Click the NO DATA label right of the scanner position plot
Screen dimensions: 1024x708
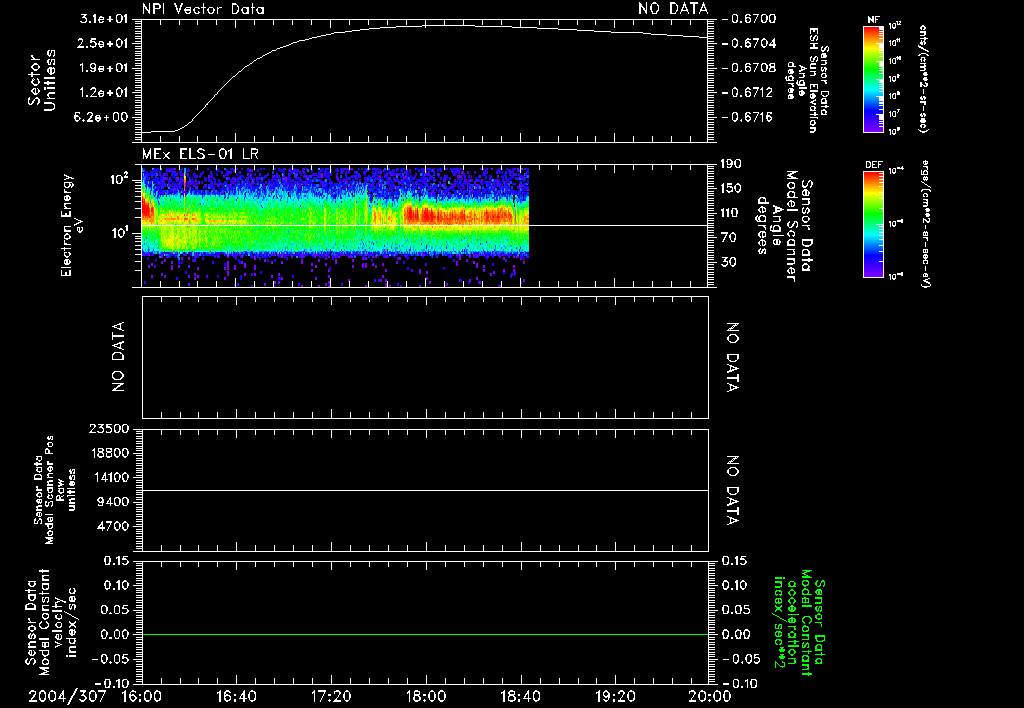tap(732, 490)
